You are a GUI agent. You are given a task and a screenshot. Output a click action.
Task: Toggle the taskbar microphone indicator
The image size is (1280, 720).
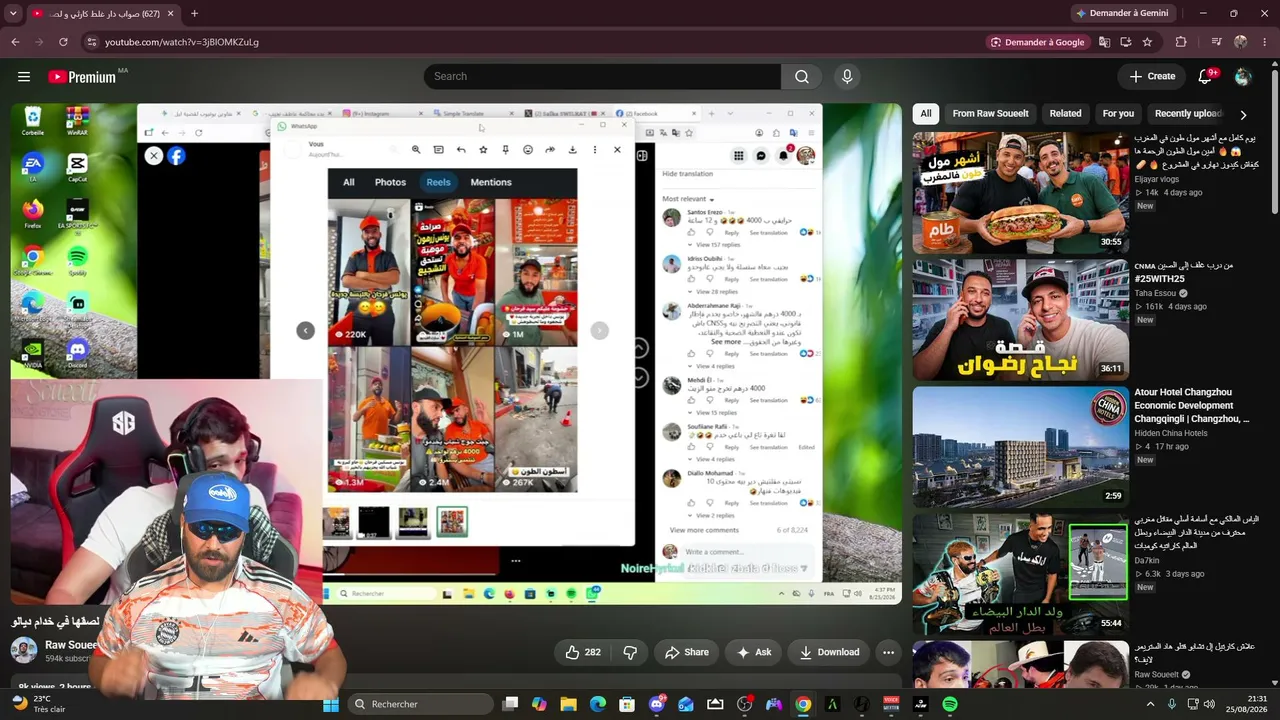click(x=1172, y=704)
